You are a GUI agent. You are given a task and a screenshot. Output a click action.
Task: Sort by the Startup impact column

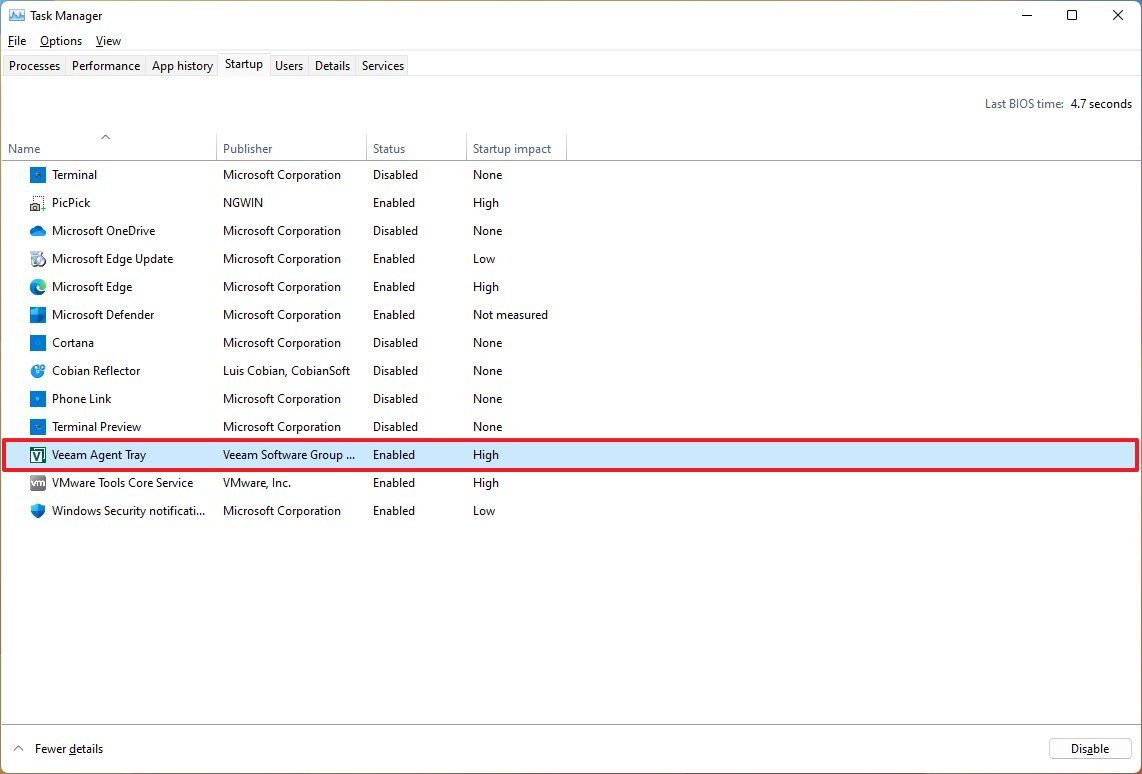(x=511, y=148)
